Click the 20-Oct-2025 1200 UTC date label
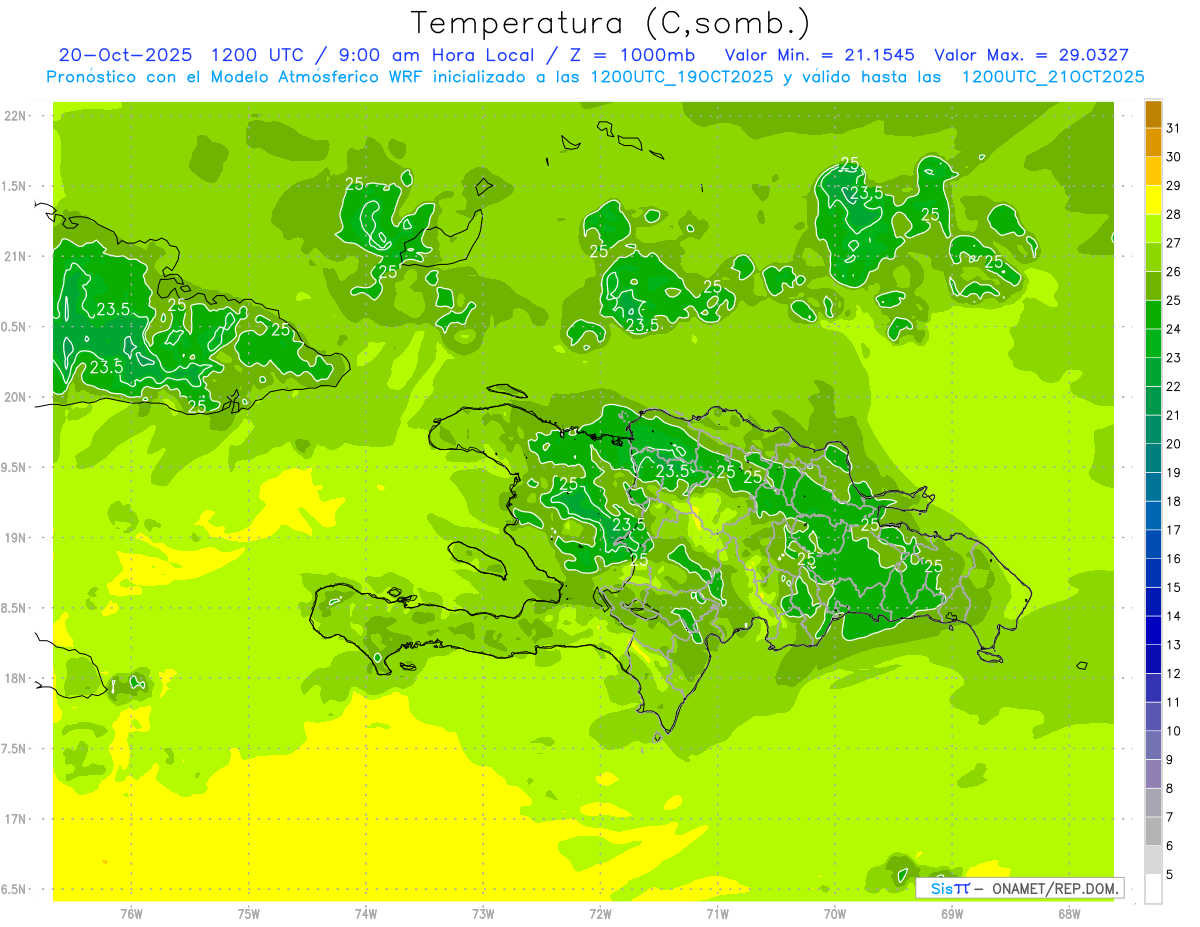1200x927 pixels. (x=180, y=55)
